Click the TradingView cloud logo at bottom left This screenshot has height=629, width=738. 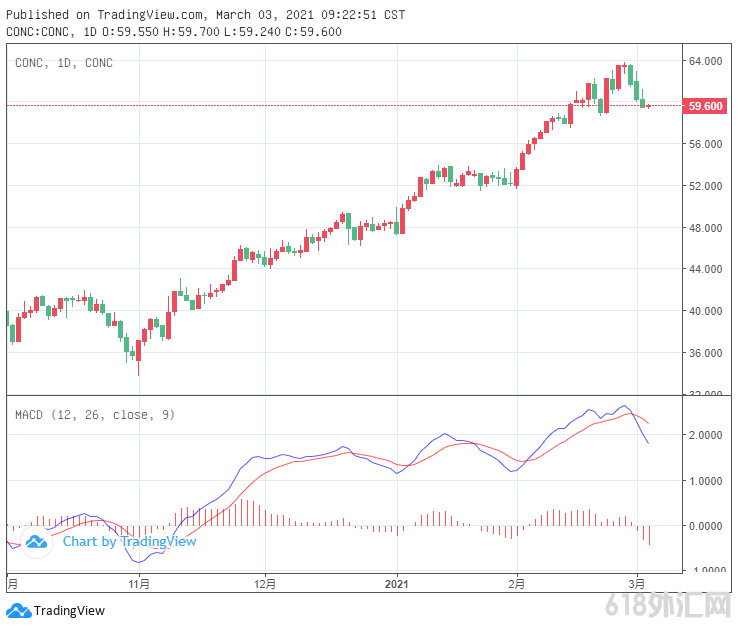coord(18,610)
